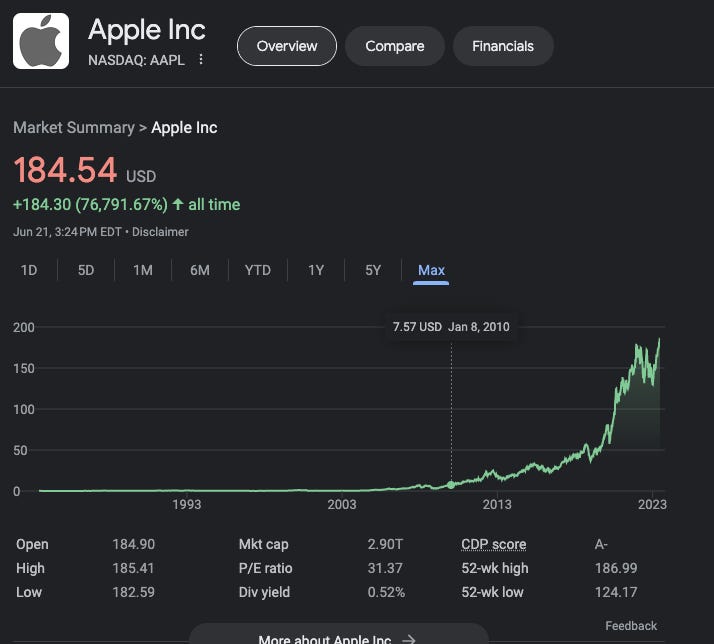Click the CDP score label

[494, 544]
